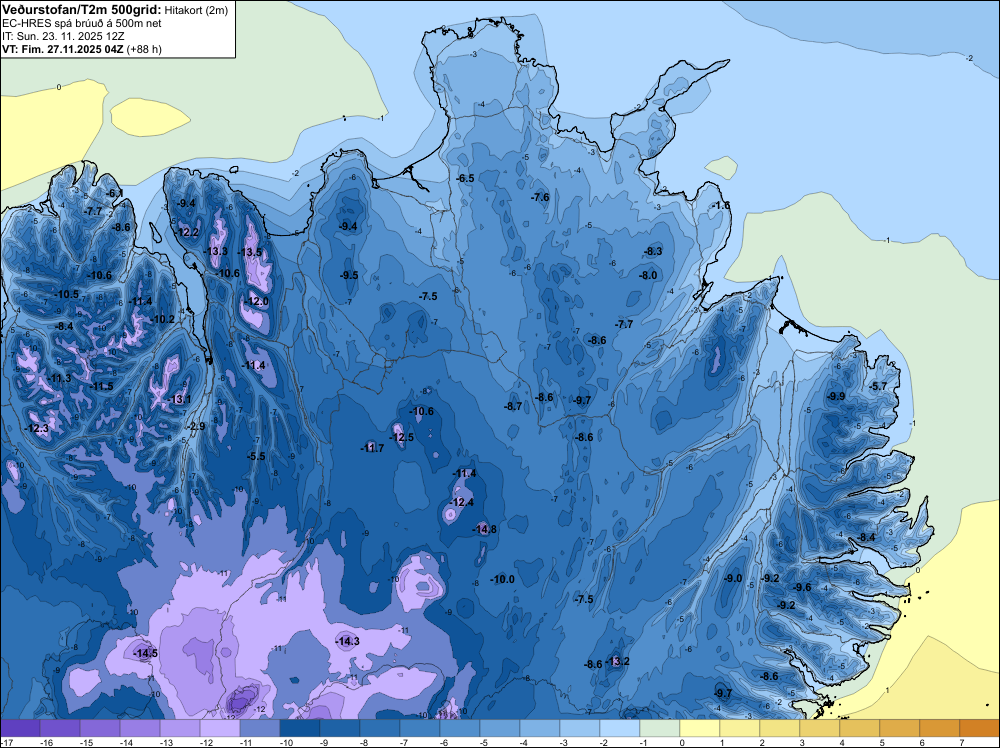This screenshot has width=1000, height=748.
Task: Select the legend color between -12 and -11
Action: coord(220,728)
